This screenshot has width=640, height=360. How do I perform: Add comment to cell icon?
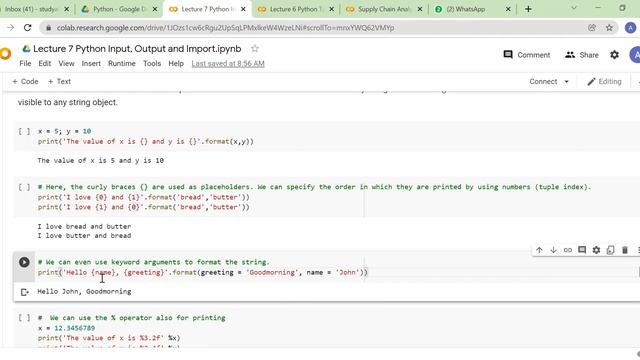pyautogui.click(x=582, y=250)
